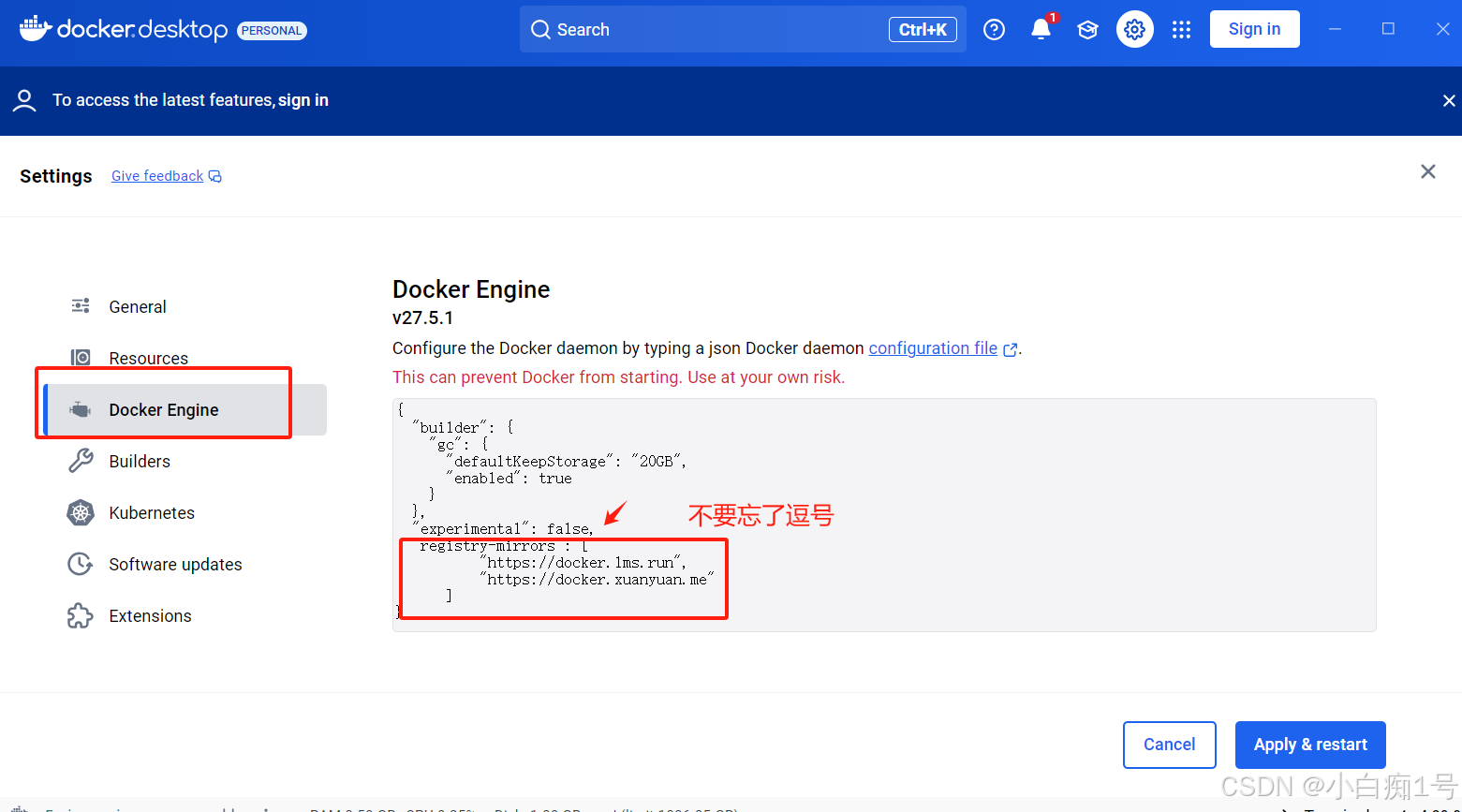Click the Software updates clock icon
1462x812 pixels.
click(x=81, y=564)
